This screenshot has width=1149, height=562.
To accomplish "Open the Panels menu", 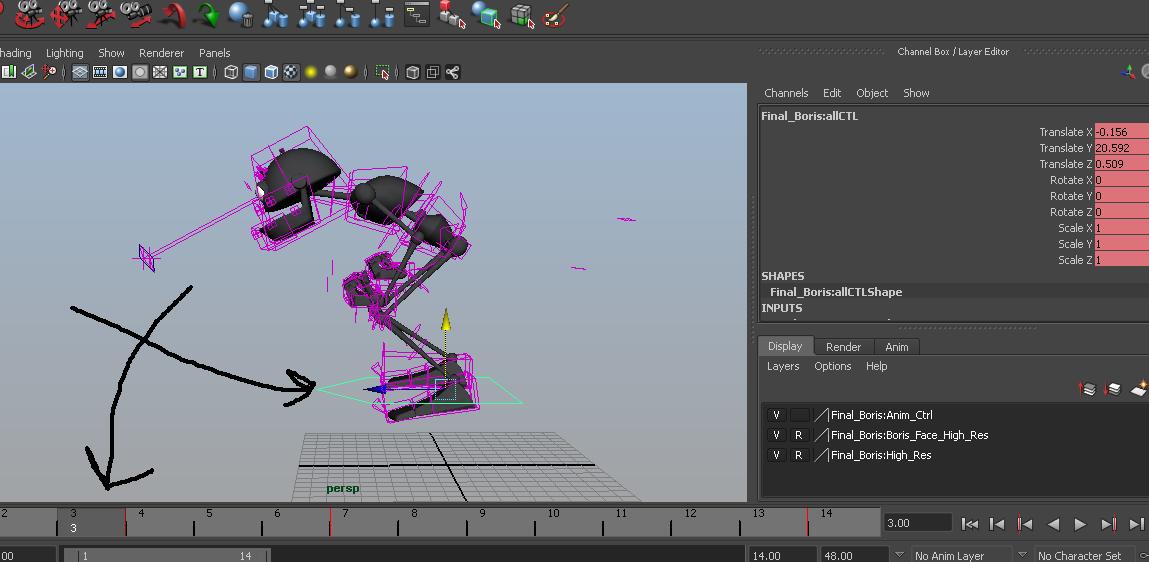I will click(x=214, y=53).
